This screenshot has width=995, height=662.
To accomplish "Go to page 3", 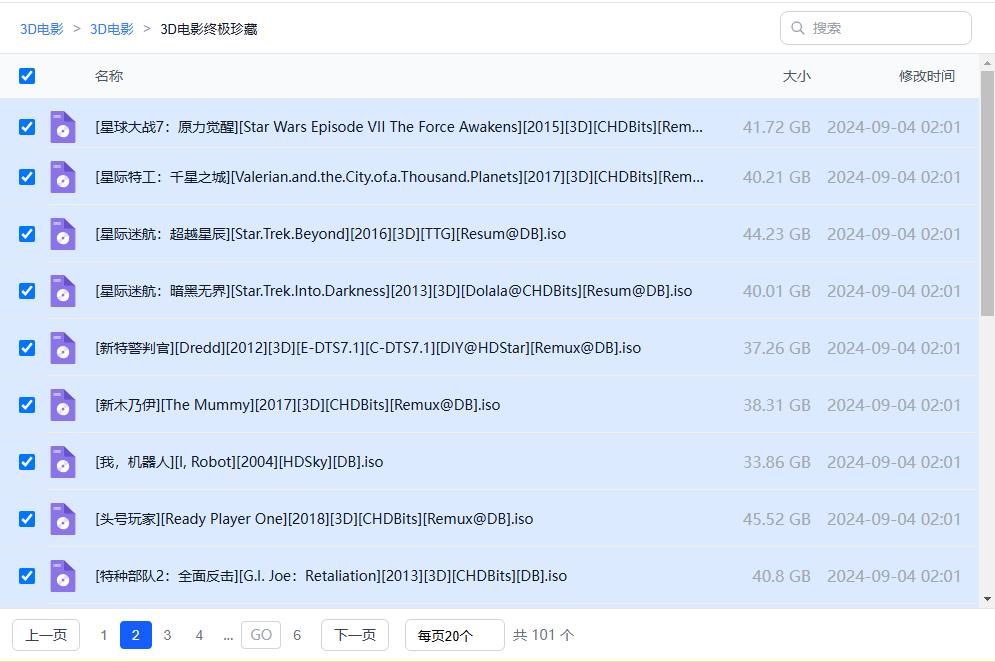I will coord(167,635).
